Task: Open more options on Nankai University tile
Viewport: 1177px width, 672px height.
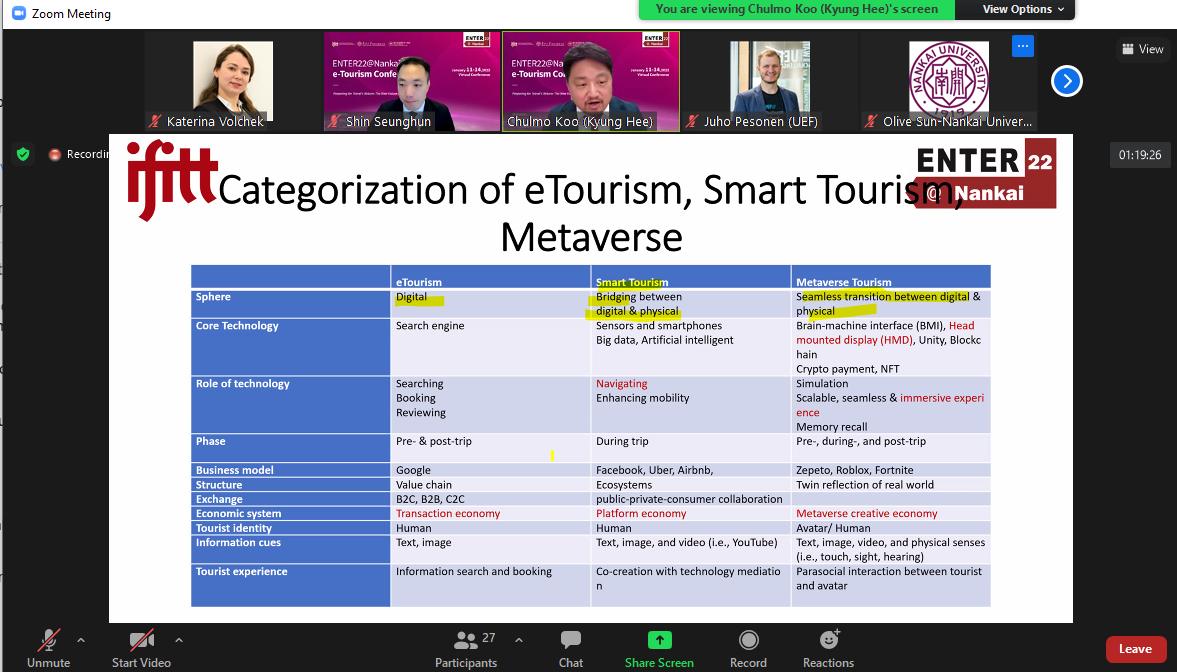Action: pos(1022,46)
